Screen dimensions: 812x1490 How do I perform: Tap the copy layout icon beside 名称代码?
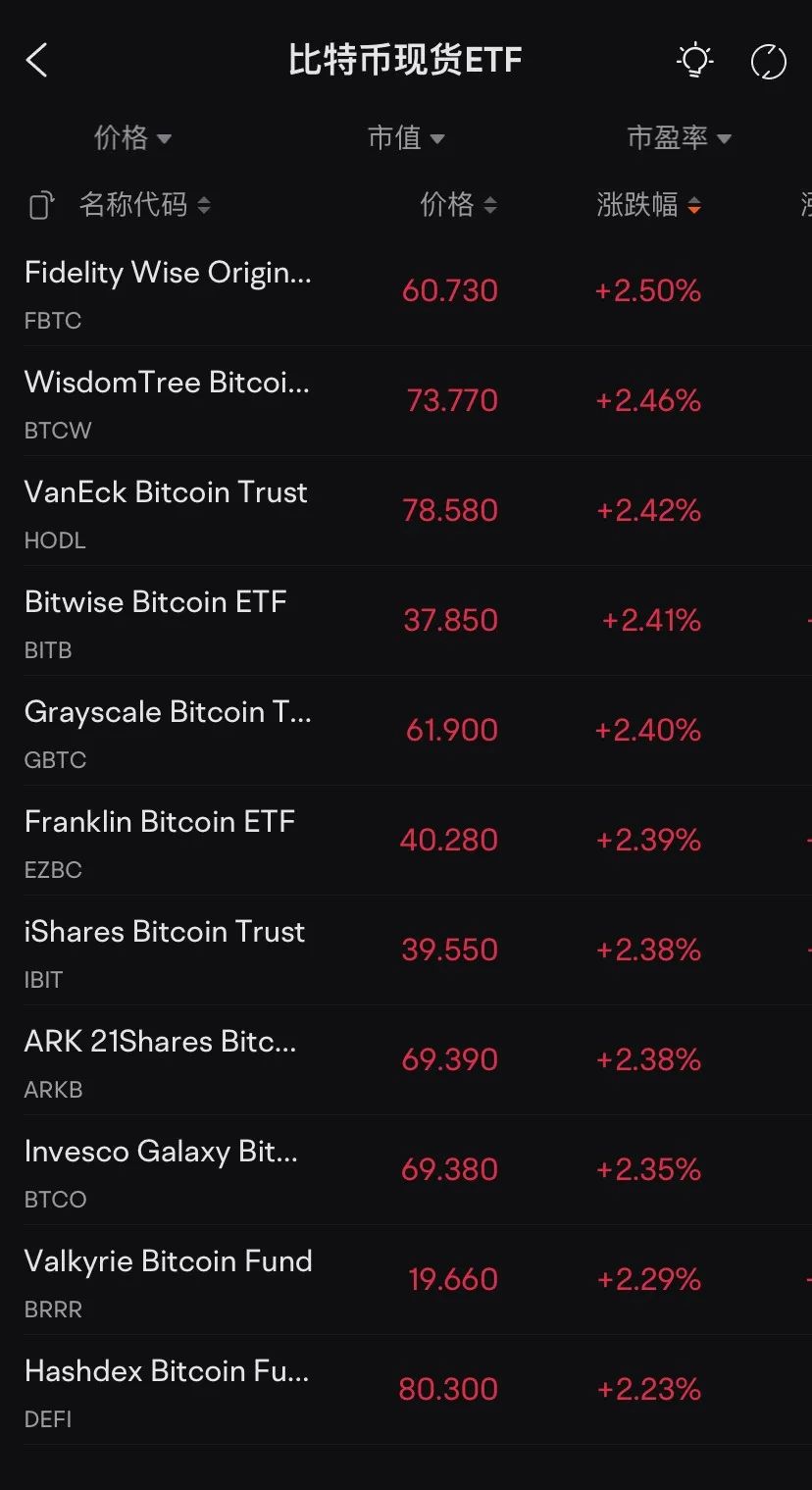coord(40,205)
